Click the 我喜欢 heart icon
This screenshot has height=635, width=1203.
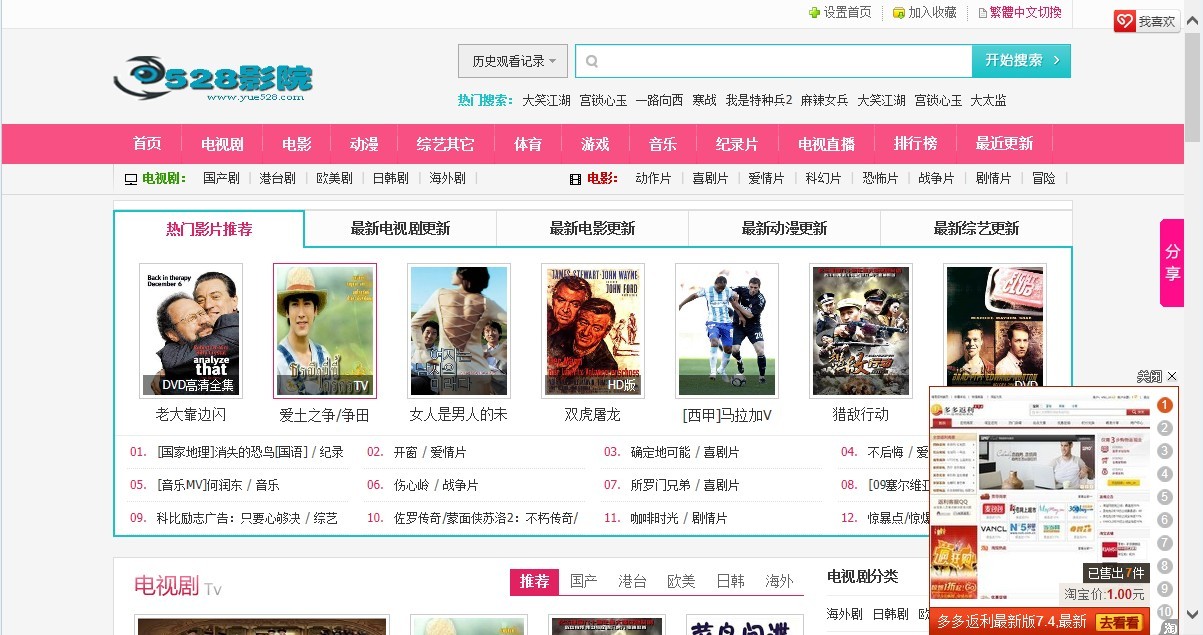tap(1123, 18)
